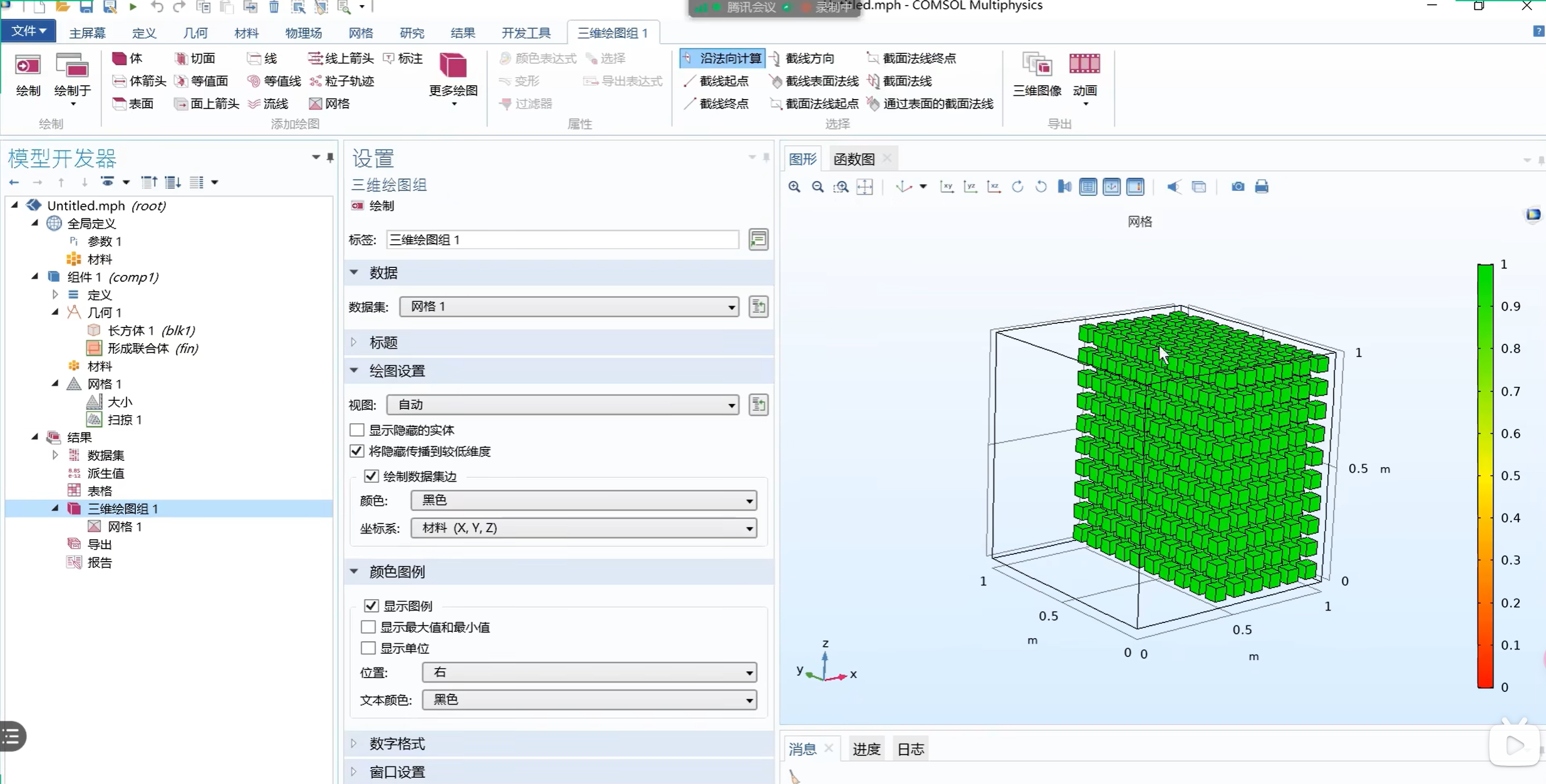Switch to the 函数图 tab
The image size is (1546, 784).
tap(853, 159)
